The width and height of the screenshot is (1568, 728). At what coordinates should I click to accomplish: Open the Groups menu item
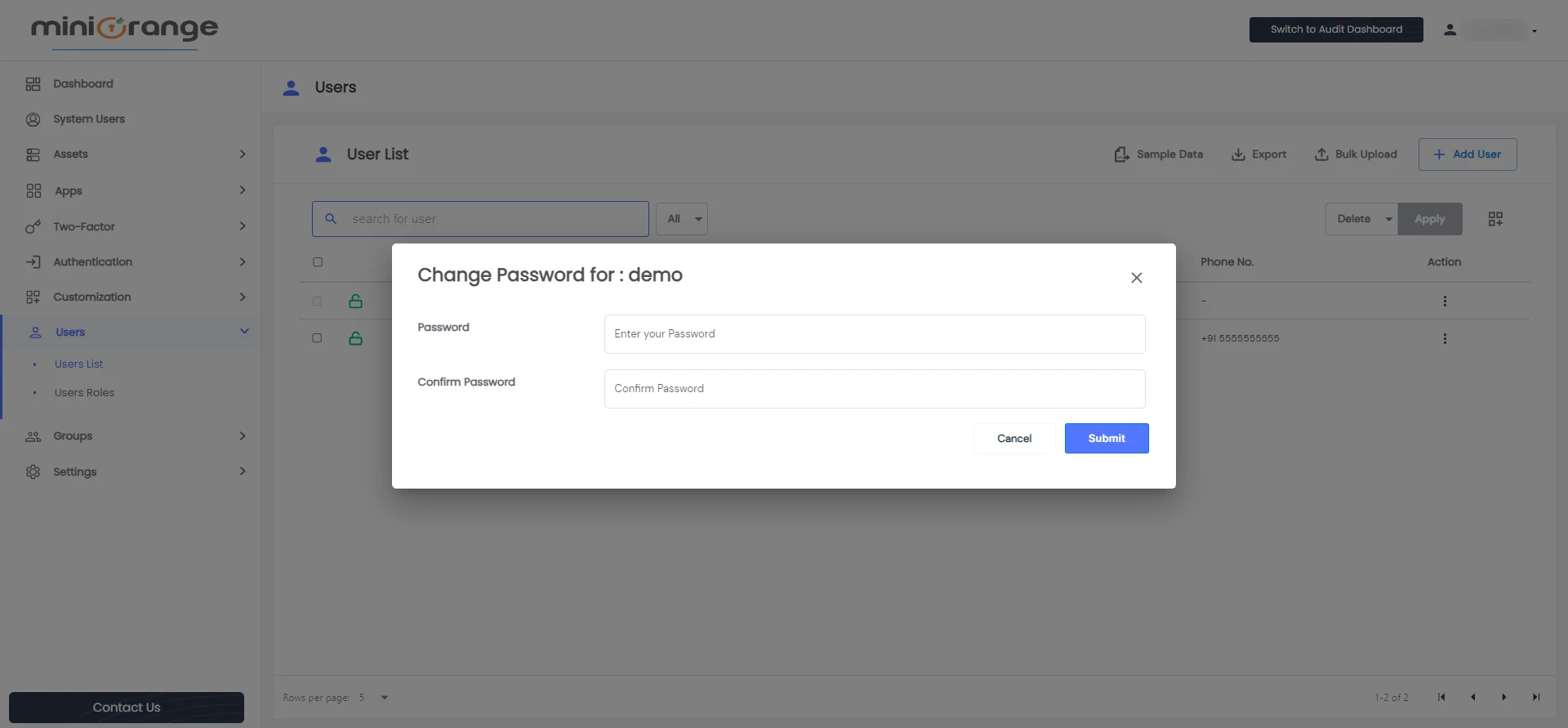tap(73, 436)
